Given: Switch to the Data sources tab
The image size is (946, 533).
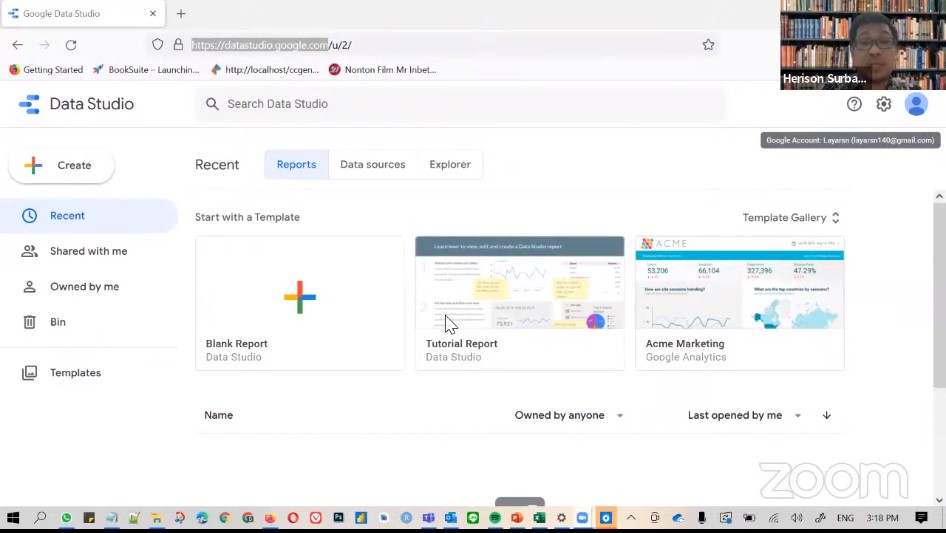Looking at the screenshot, I should click(372, 164).
